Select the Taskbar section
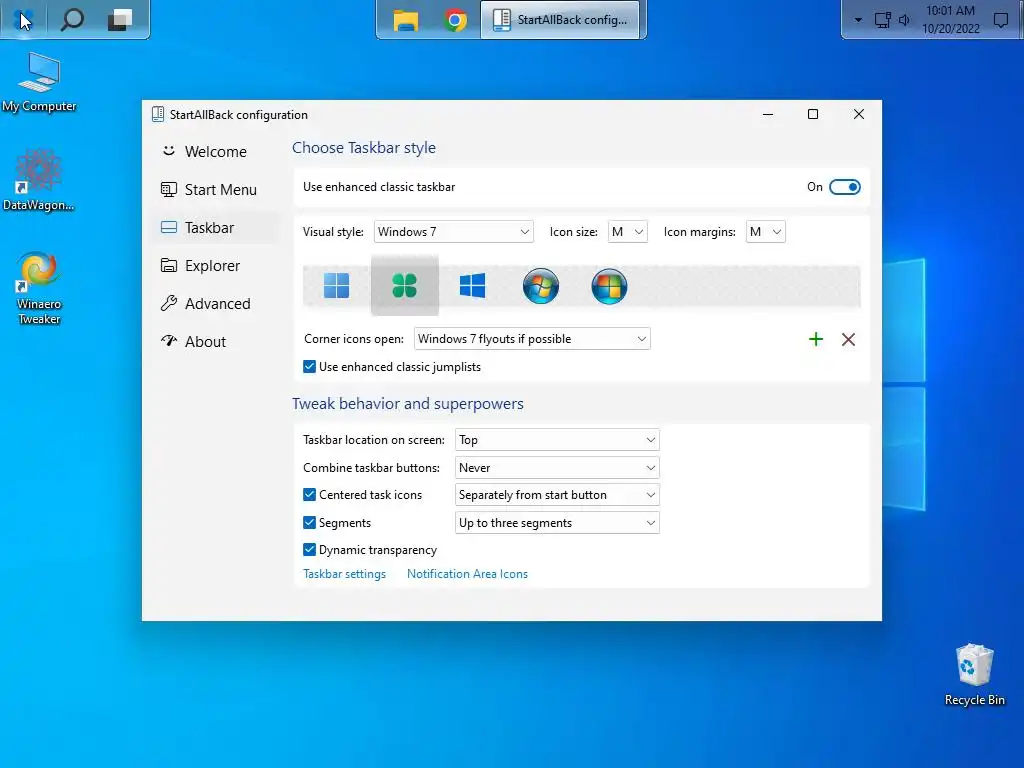Screen dimensions: 1024x768 click(216, 227)
